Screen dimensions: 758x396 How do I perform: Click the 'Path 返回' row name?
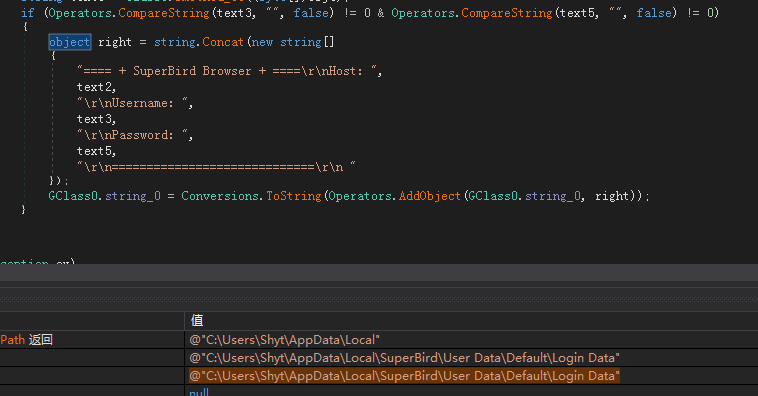click(27, 340)
